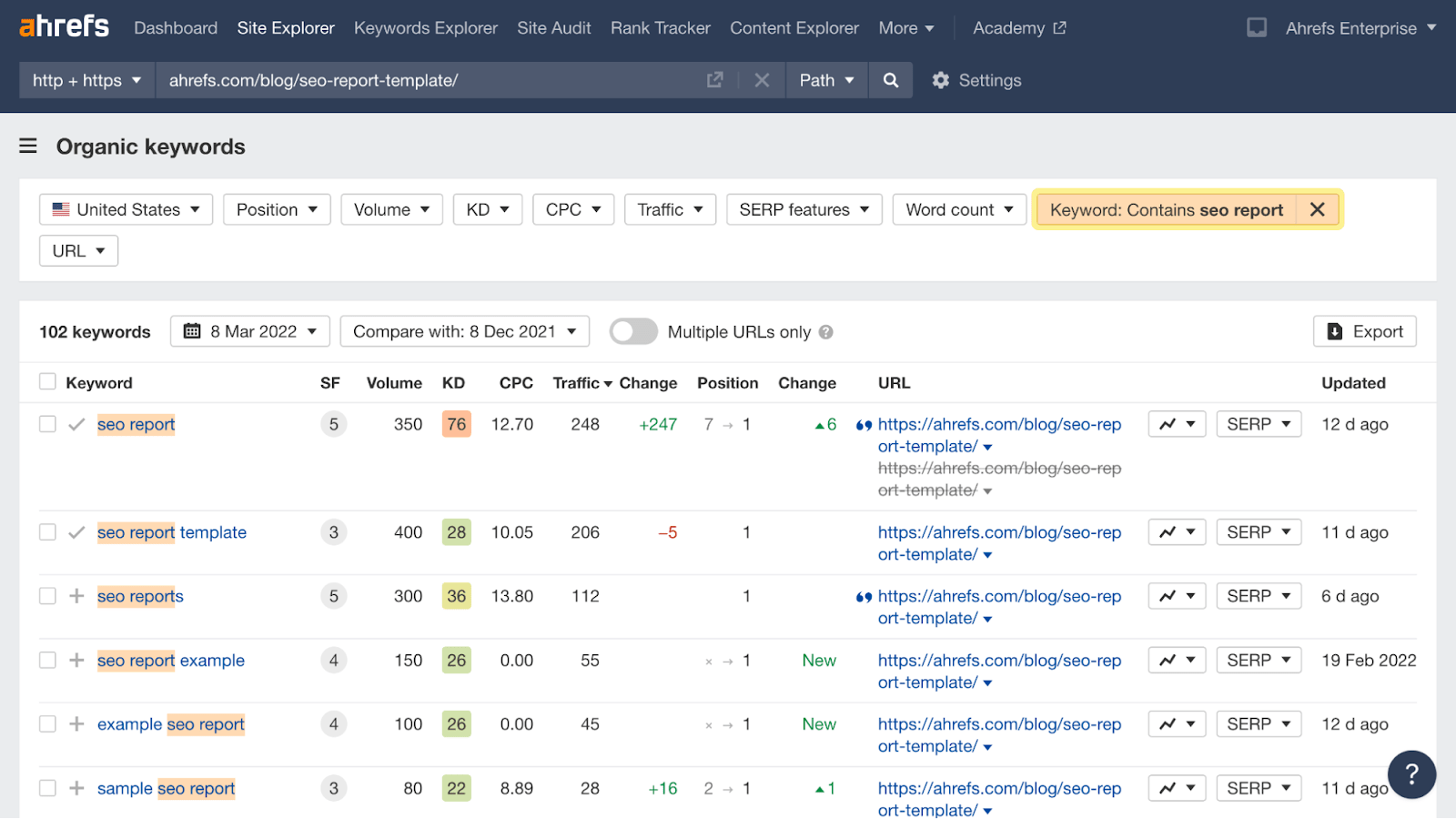Click the search magnifier button
Image resolution: width=1456 pixels, height=819 pixels.
(x=890, y=80)
